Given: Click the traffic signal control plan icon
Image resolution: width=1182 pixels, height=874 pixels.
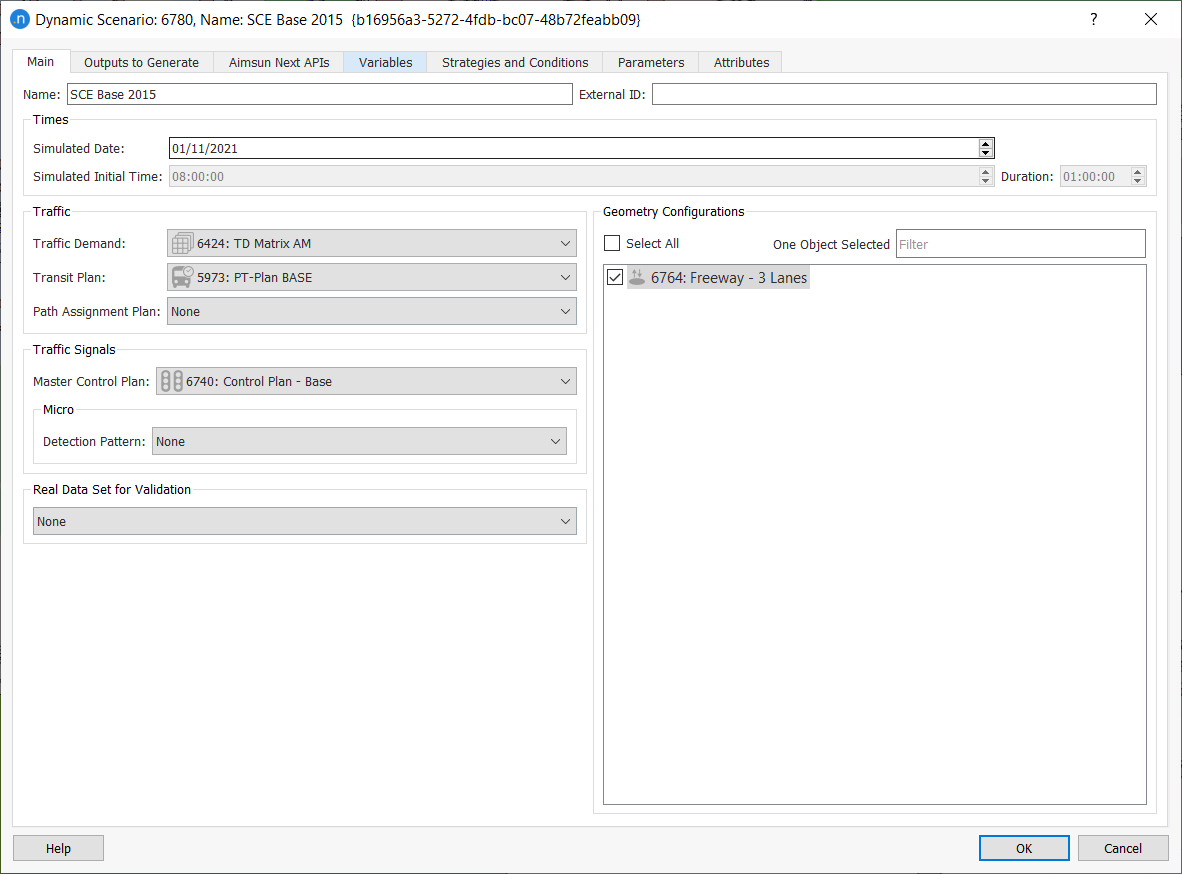Looking at the screenshot, I should (x=171, y=381).
